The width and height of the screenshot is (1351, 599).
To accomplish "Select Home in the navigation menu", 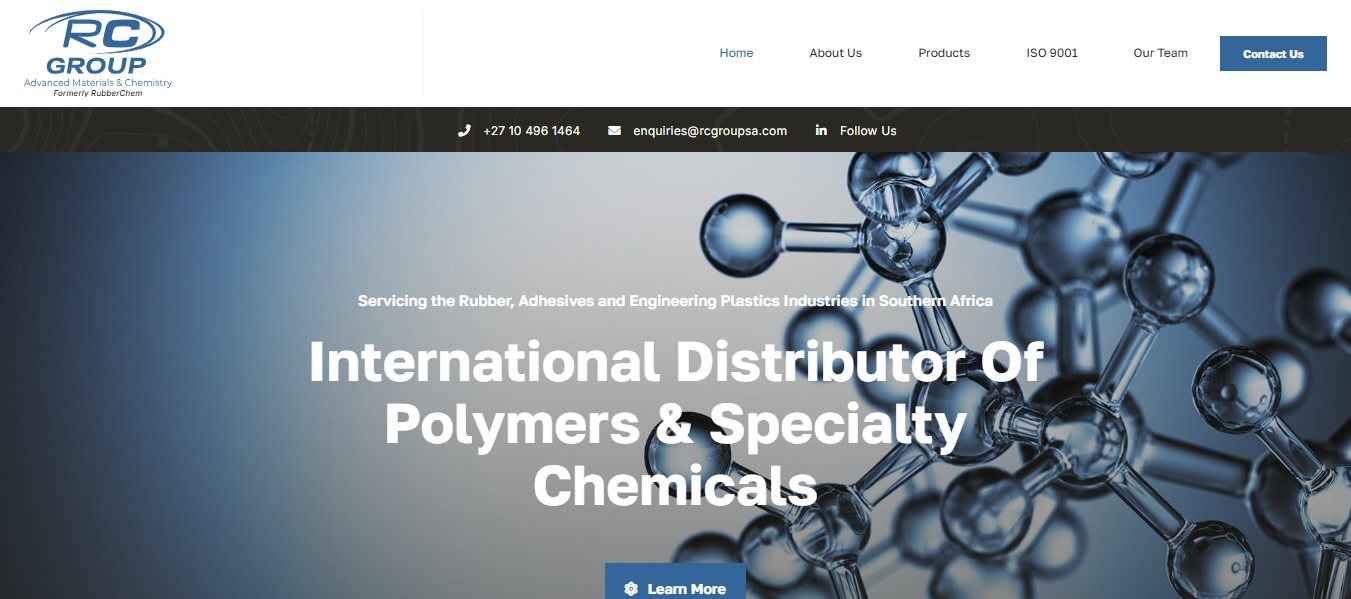I will [736, 53].
